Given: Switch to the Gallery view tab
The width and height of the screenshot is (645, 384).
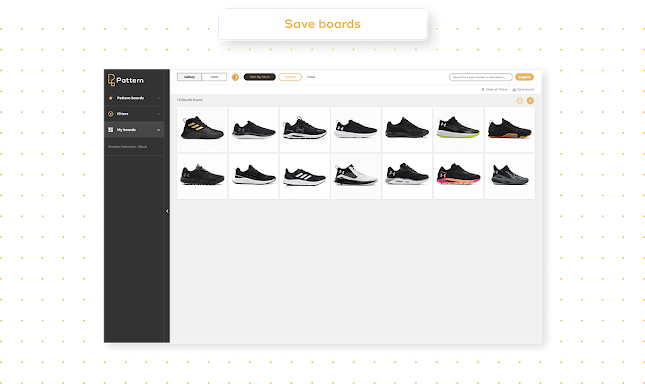Looking at the screenshot, I should [x=189, y=77].
